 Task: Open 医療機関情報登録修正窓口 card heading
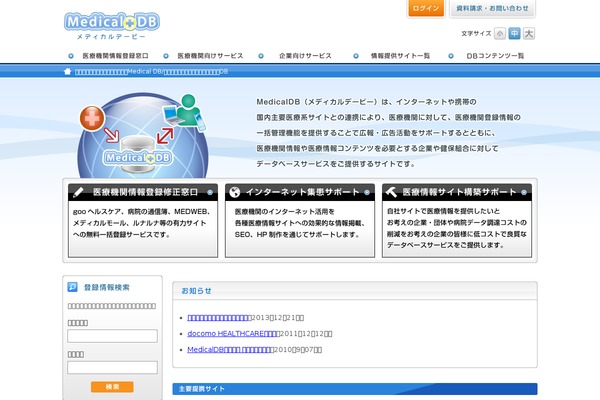(x=145, y=192)
